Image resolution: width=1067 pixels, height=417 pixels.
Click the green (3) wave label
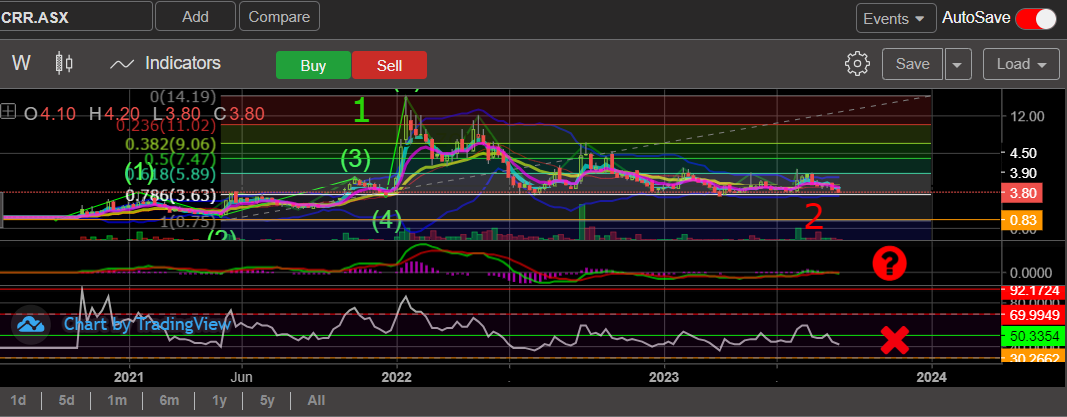point(355,160)
